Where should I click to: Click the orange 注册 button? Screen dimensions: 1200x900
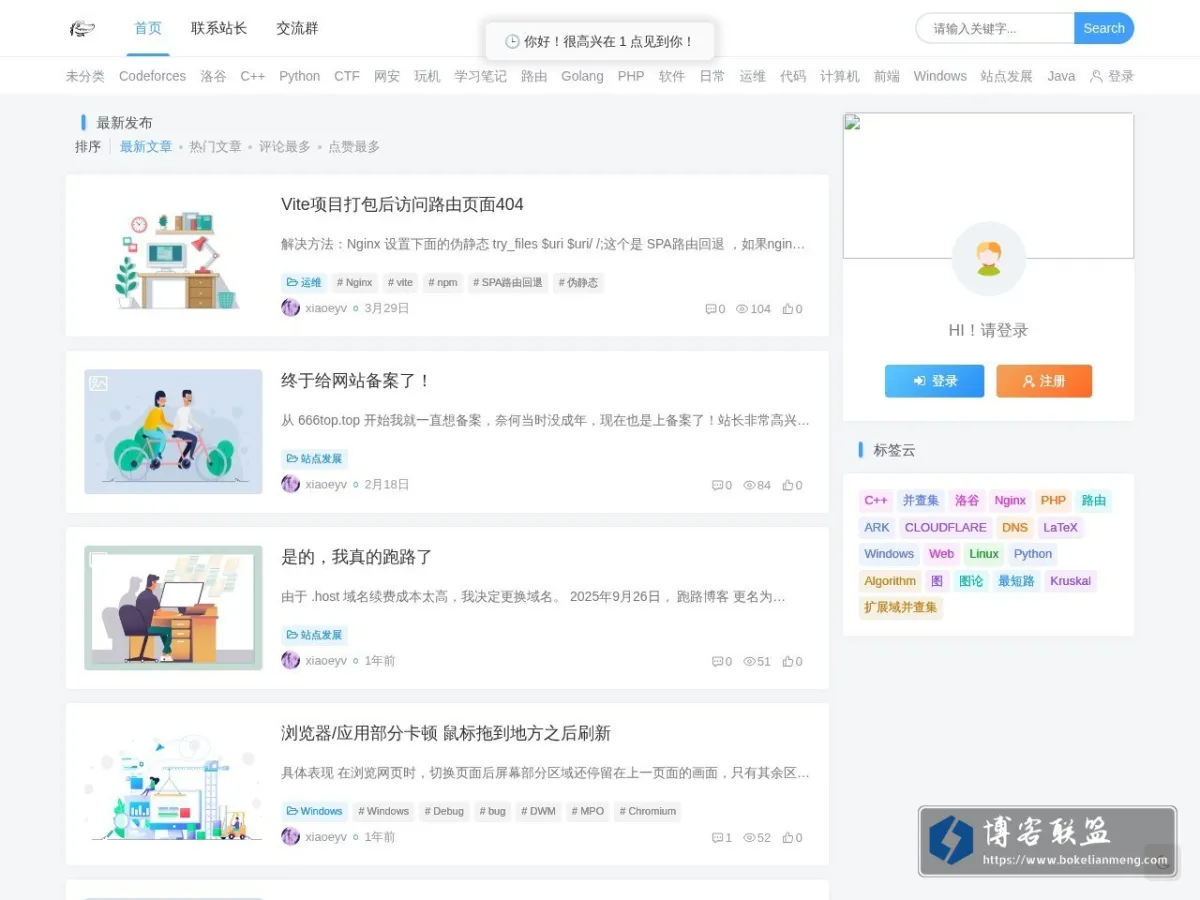[1044, 381]
